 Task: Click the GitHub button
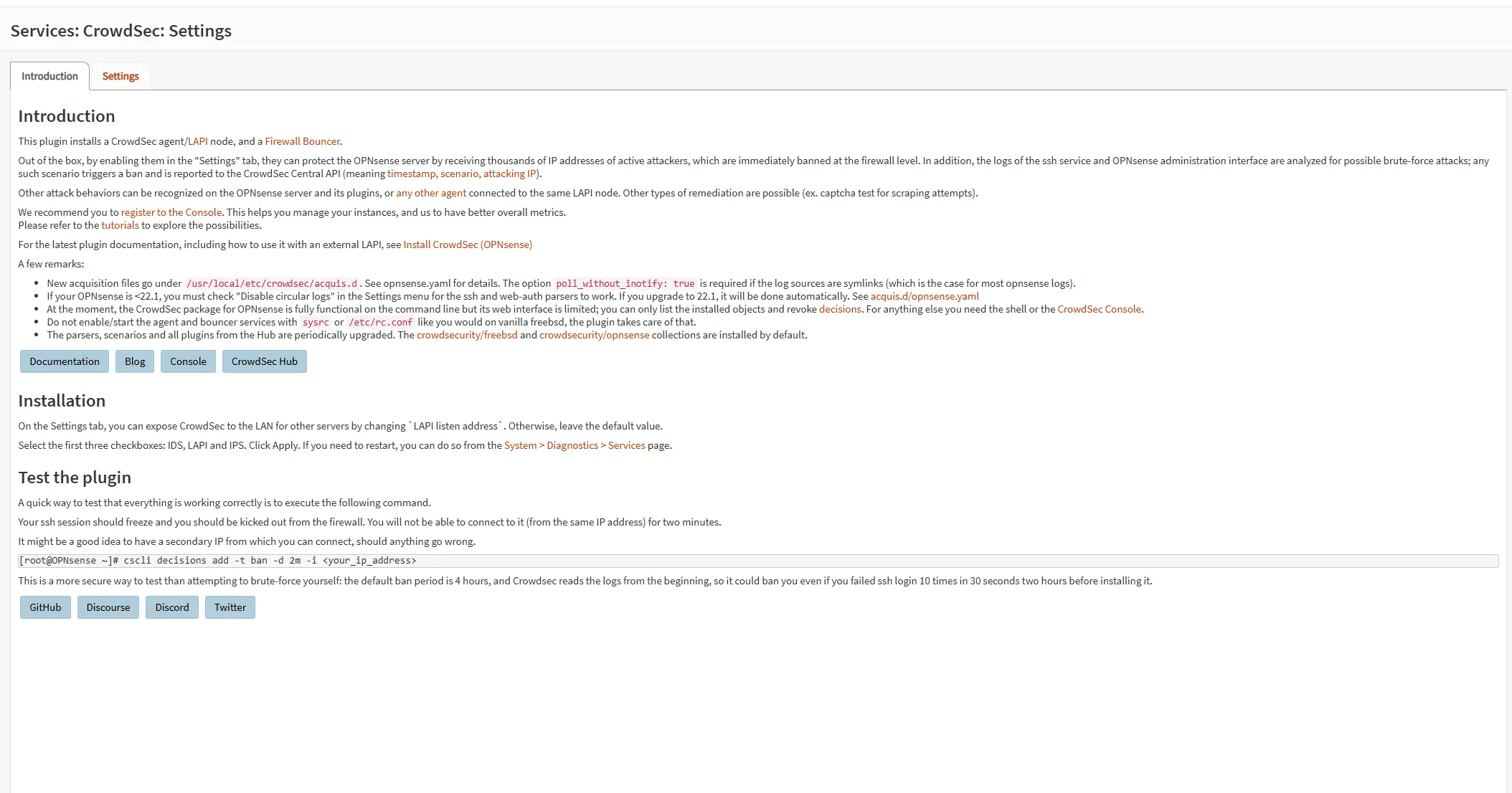click(x=45, y=607)
